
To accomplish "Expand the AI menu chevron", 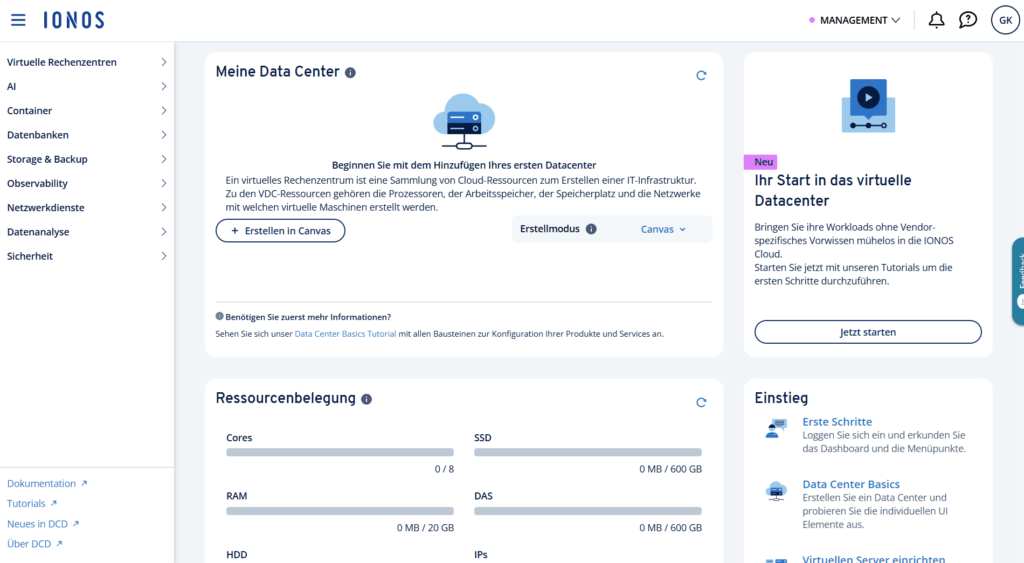I will coord(164,86).
